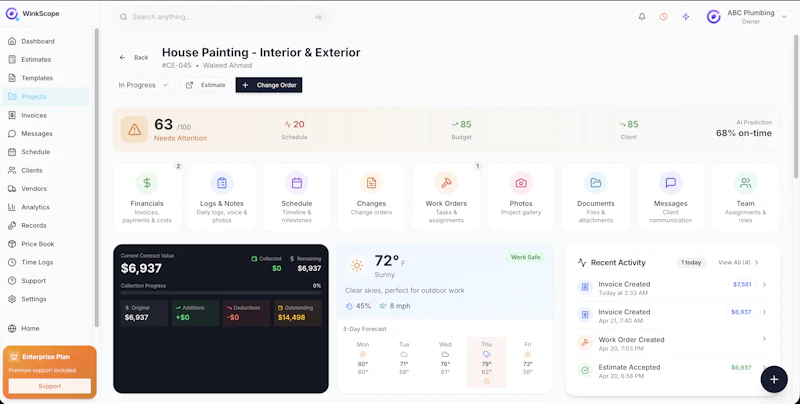Click the WinkScope logo icon

(x=12, y=14)
